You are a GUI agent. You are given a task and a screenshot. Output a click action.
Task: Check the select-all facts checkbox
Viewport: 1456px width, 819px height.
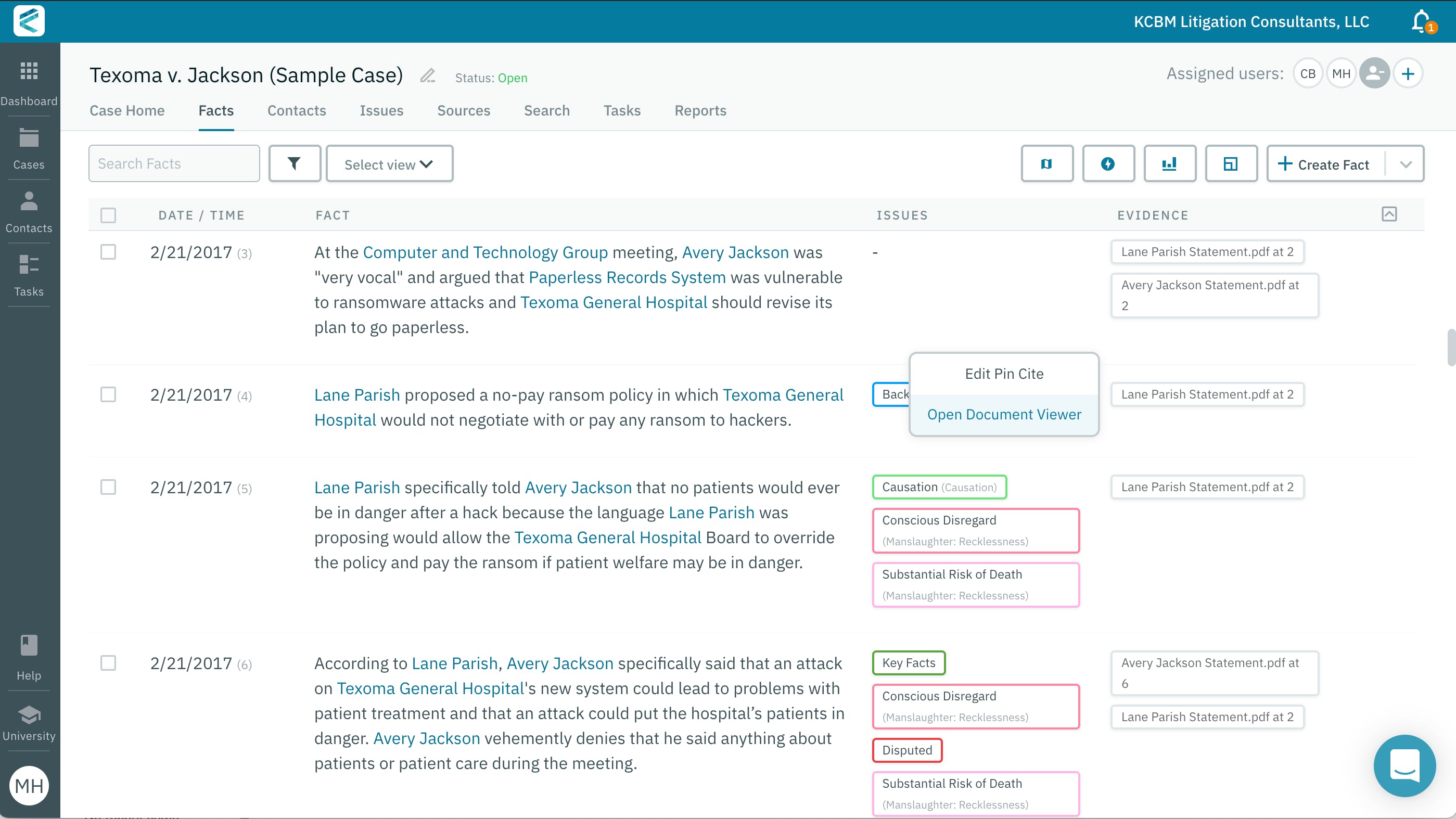click(x=108, y=215)
